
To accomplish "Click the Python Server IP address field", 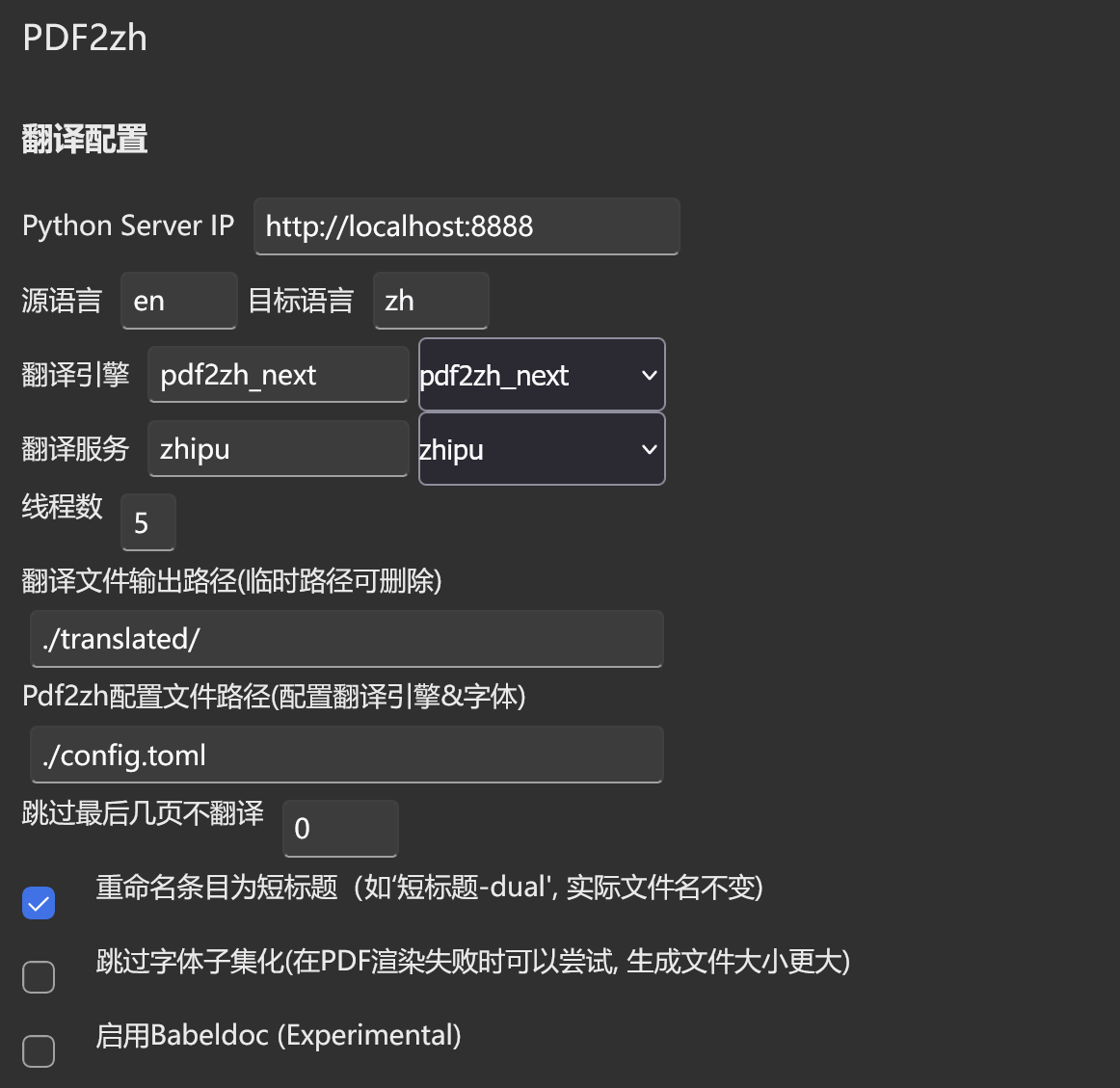I will coord(467,226).
